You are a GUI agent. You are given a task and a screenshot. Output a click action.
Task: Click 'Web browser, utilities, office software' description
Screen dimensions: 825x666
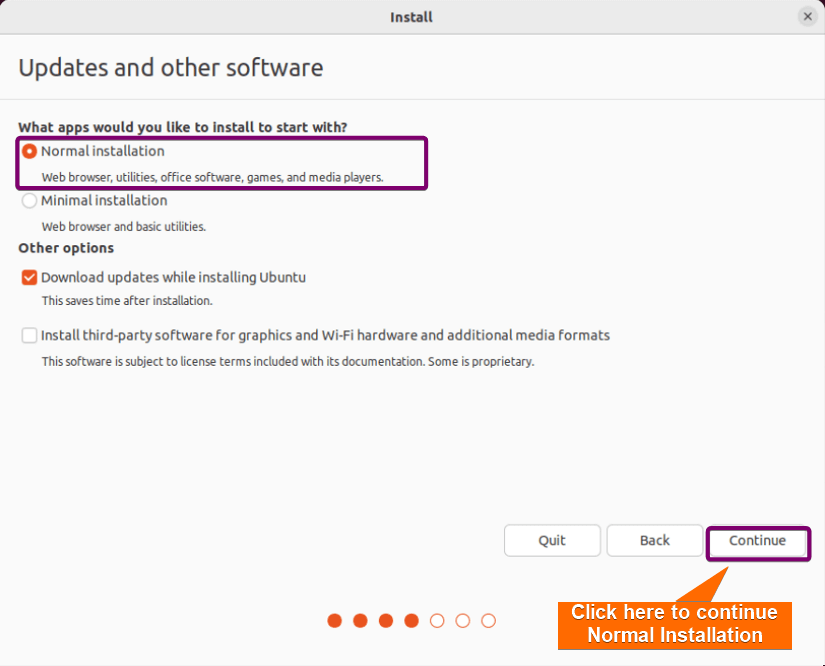pos(213,177)
